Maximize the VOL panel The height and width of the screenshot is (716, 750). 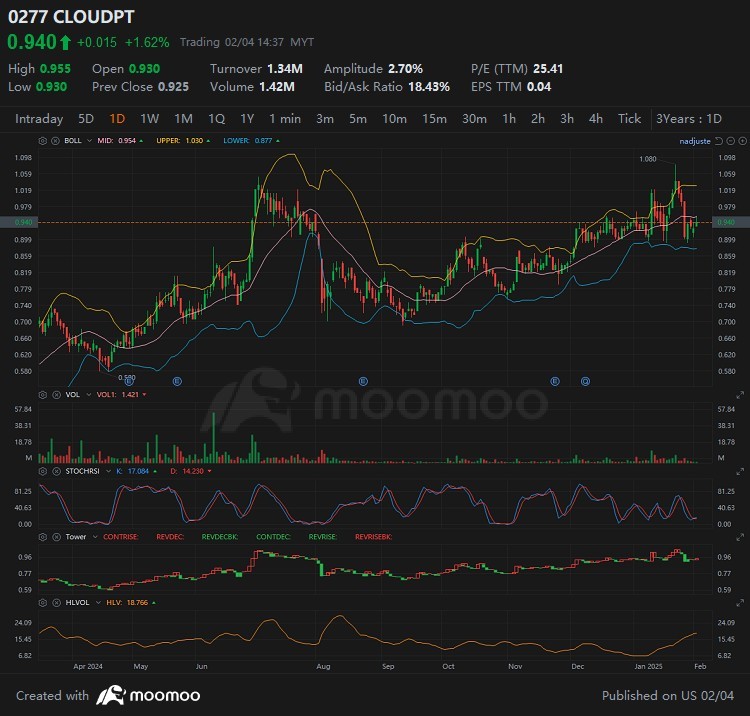coord(740,395)
